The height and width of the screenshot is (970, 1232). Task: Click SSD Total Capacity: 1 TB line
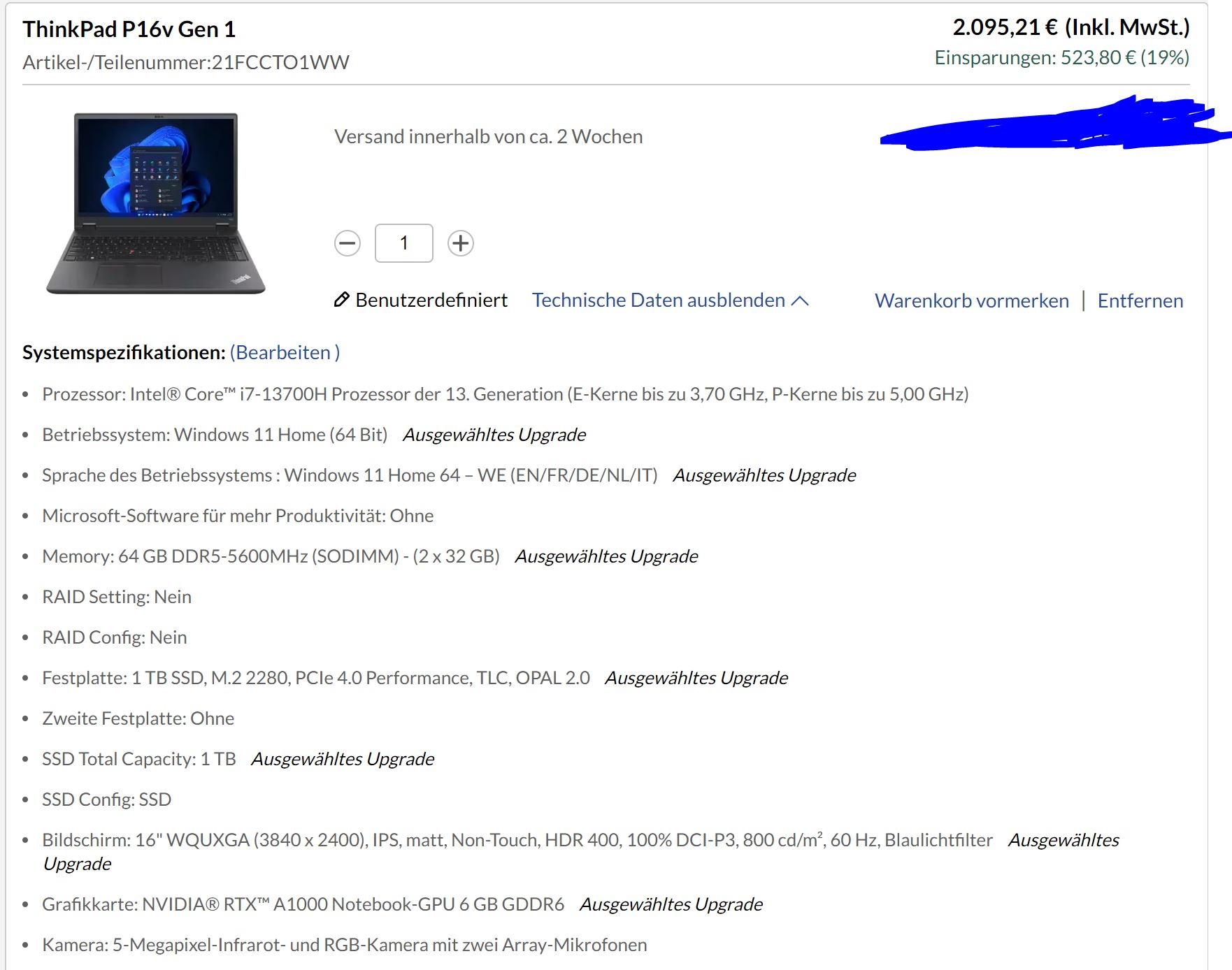(x=139, y=759)
